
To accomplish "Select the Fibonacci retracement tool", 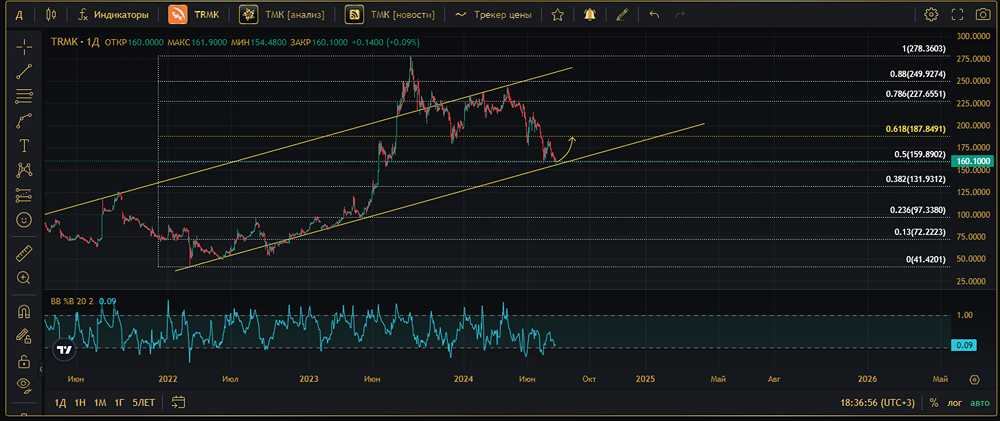I will pos(24,96).
